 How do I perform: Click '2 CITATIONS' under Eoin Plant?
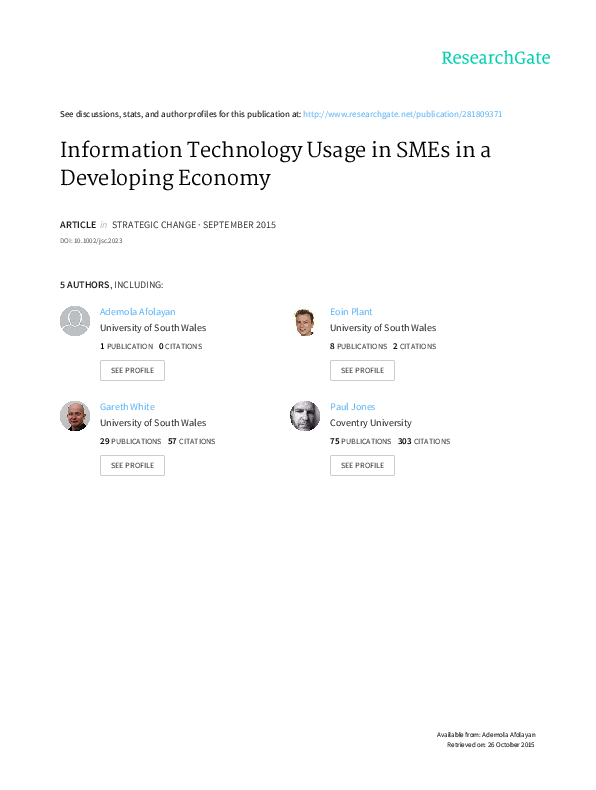click(415, 346)
